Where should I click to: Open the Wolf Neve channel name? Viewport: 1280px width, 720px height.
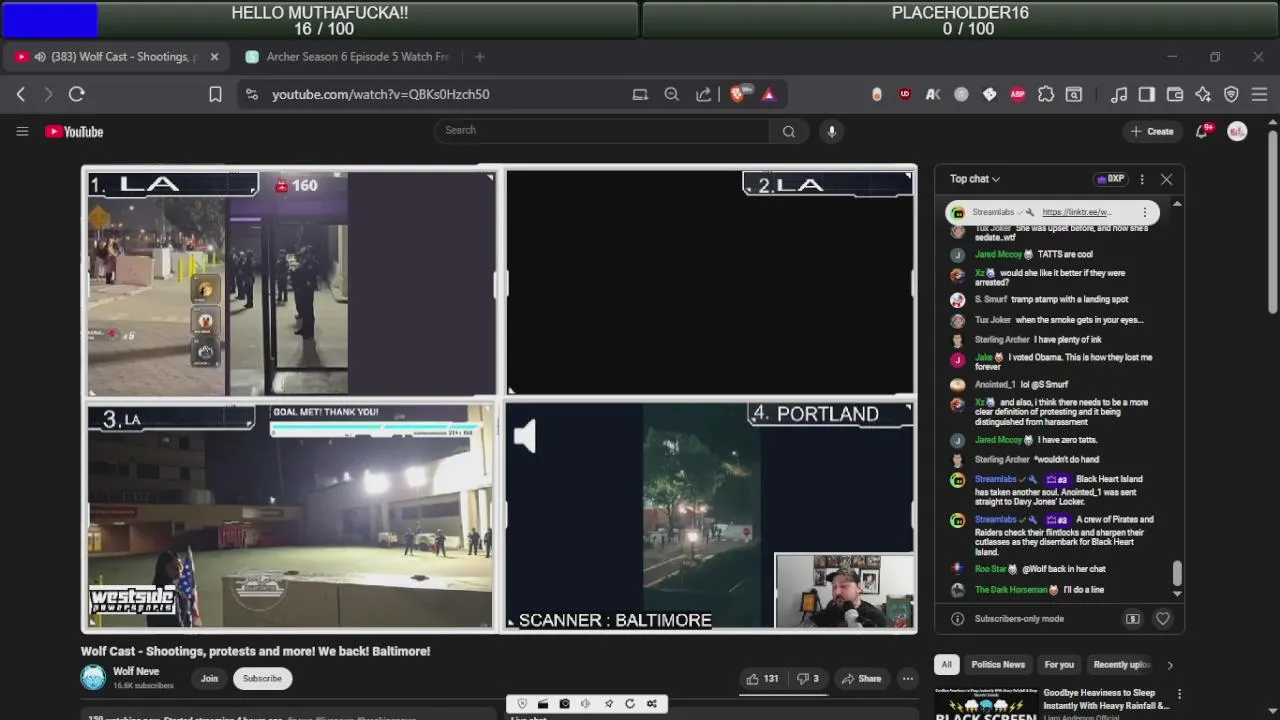[x=136, y=672]
